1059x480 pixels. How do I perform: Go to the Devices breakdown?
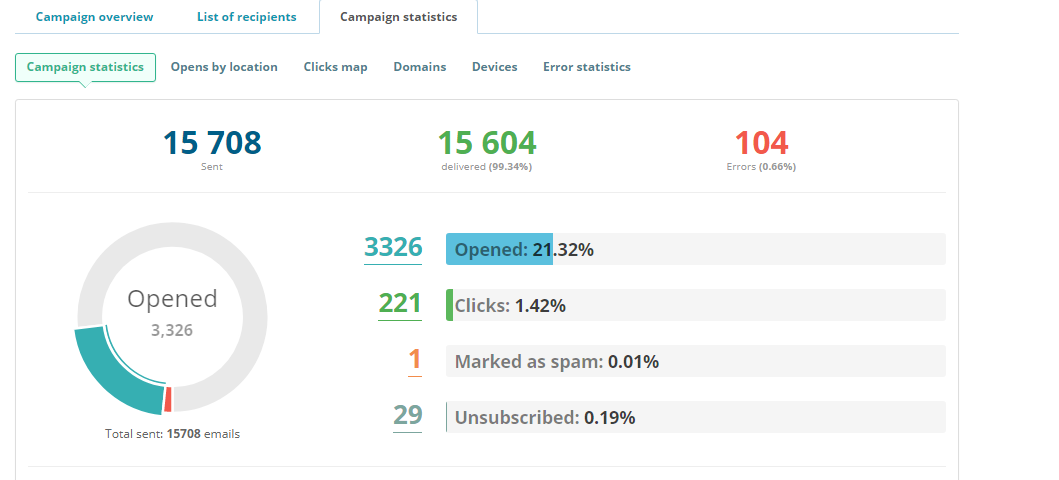click(494, 67)
